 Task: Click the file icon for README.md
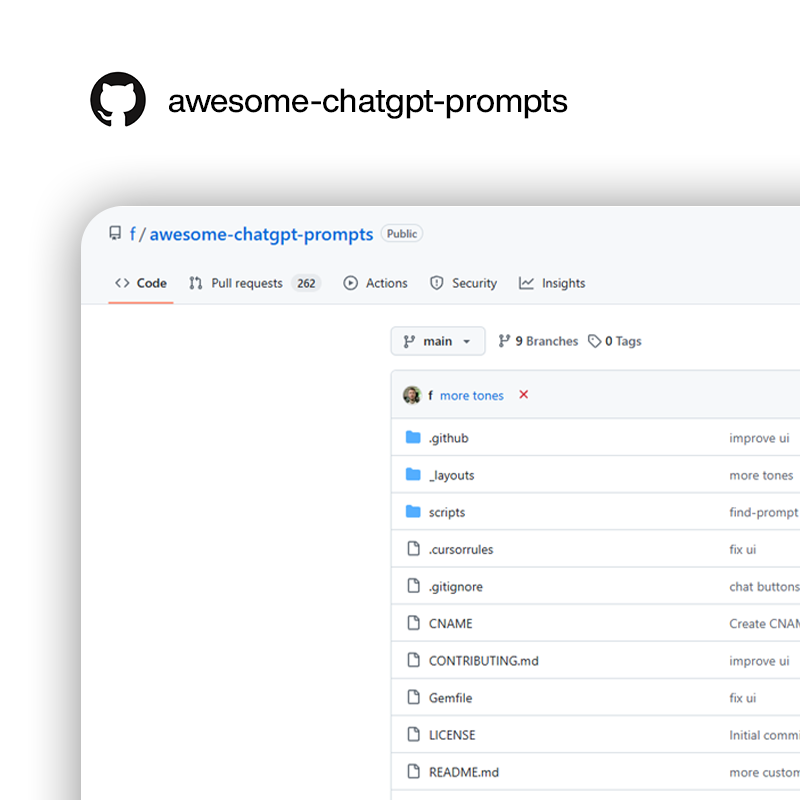pos(413,771)
